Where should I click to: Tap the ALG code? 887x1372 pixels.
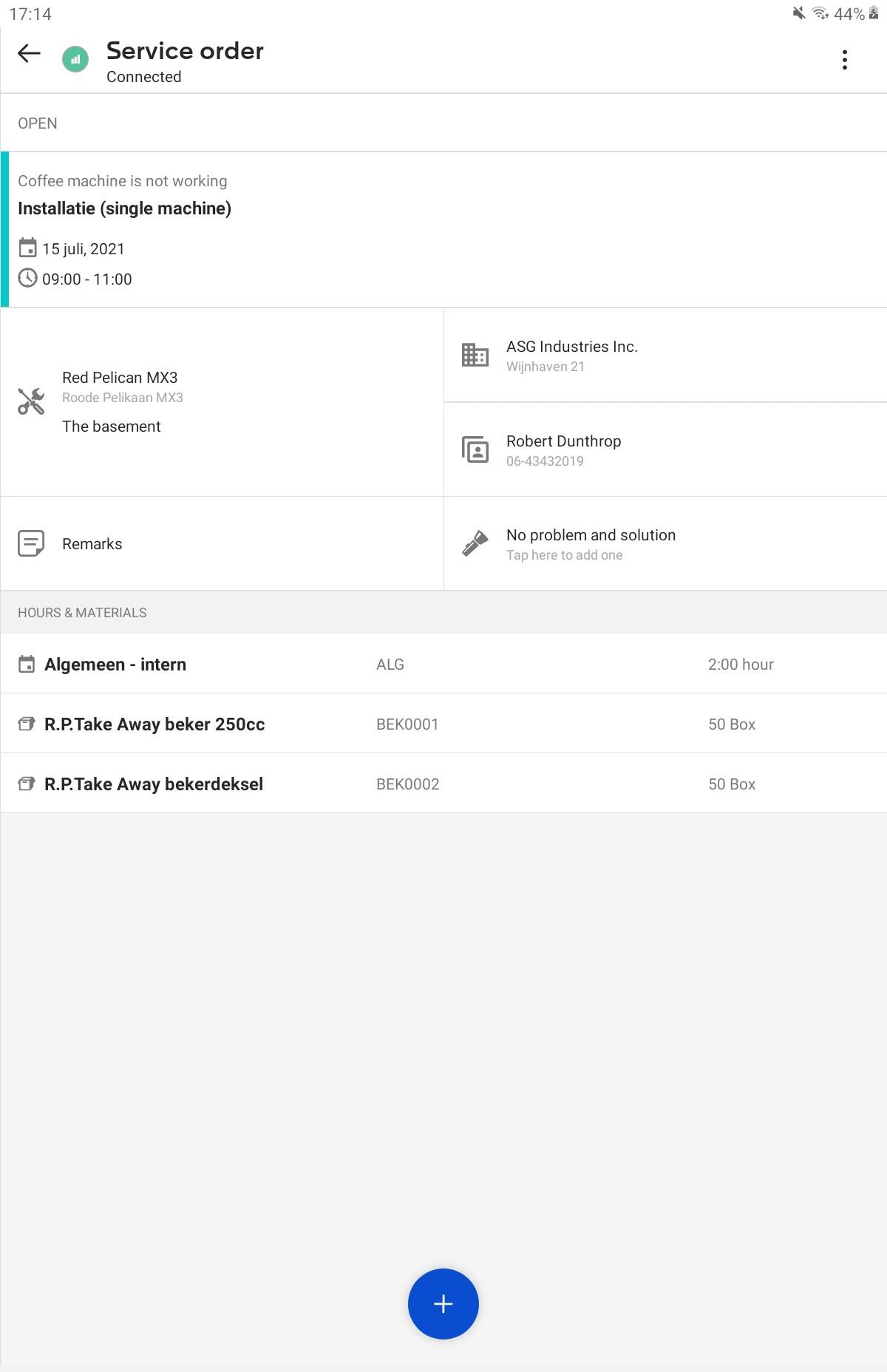[x=390, y=665]
